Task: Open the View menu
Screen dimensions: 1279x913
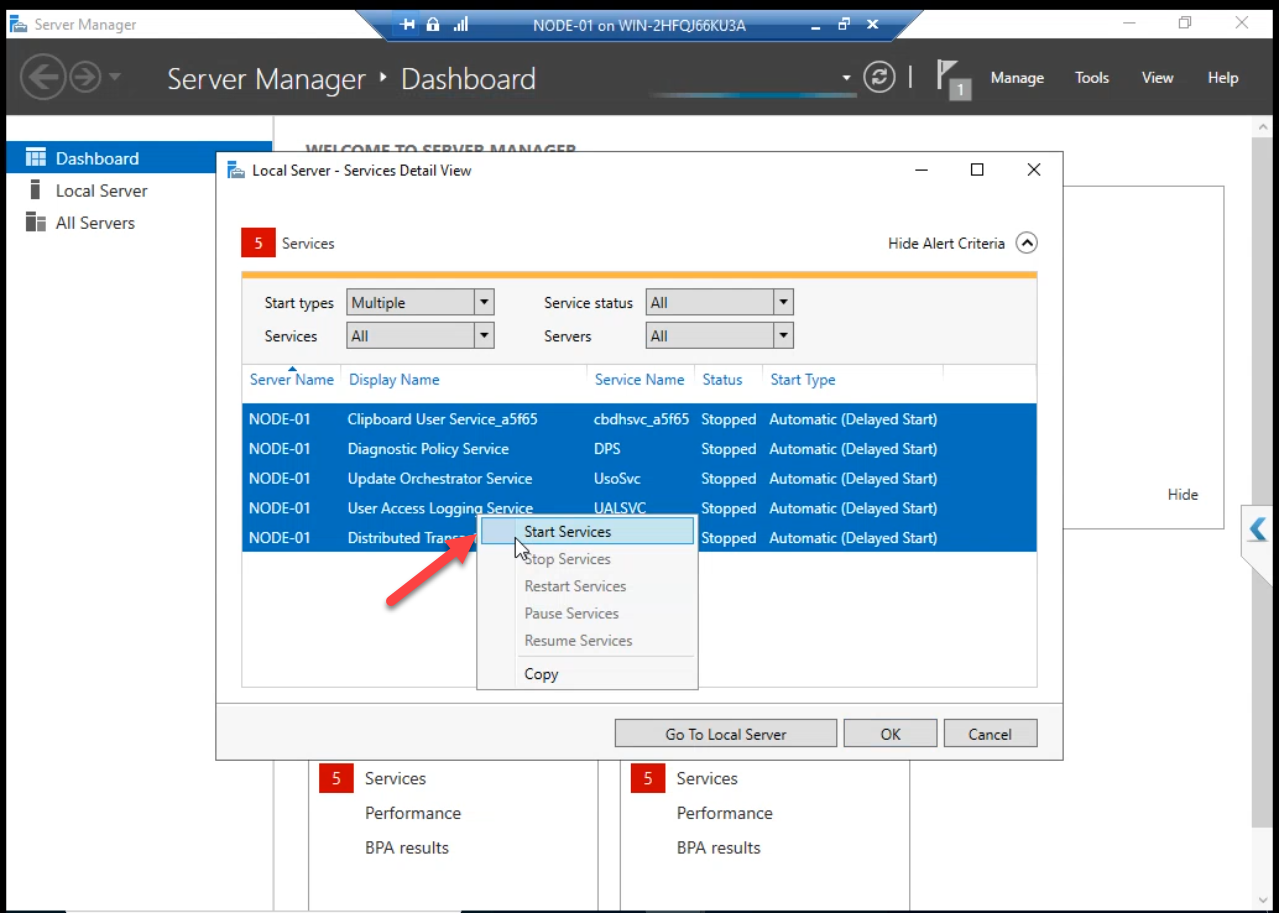Action: pos(1157,78)
